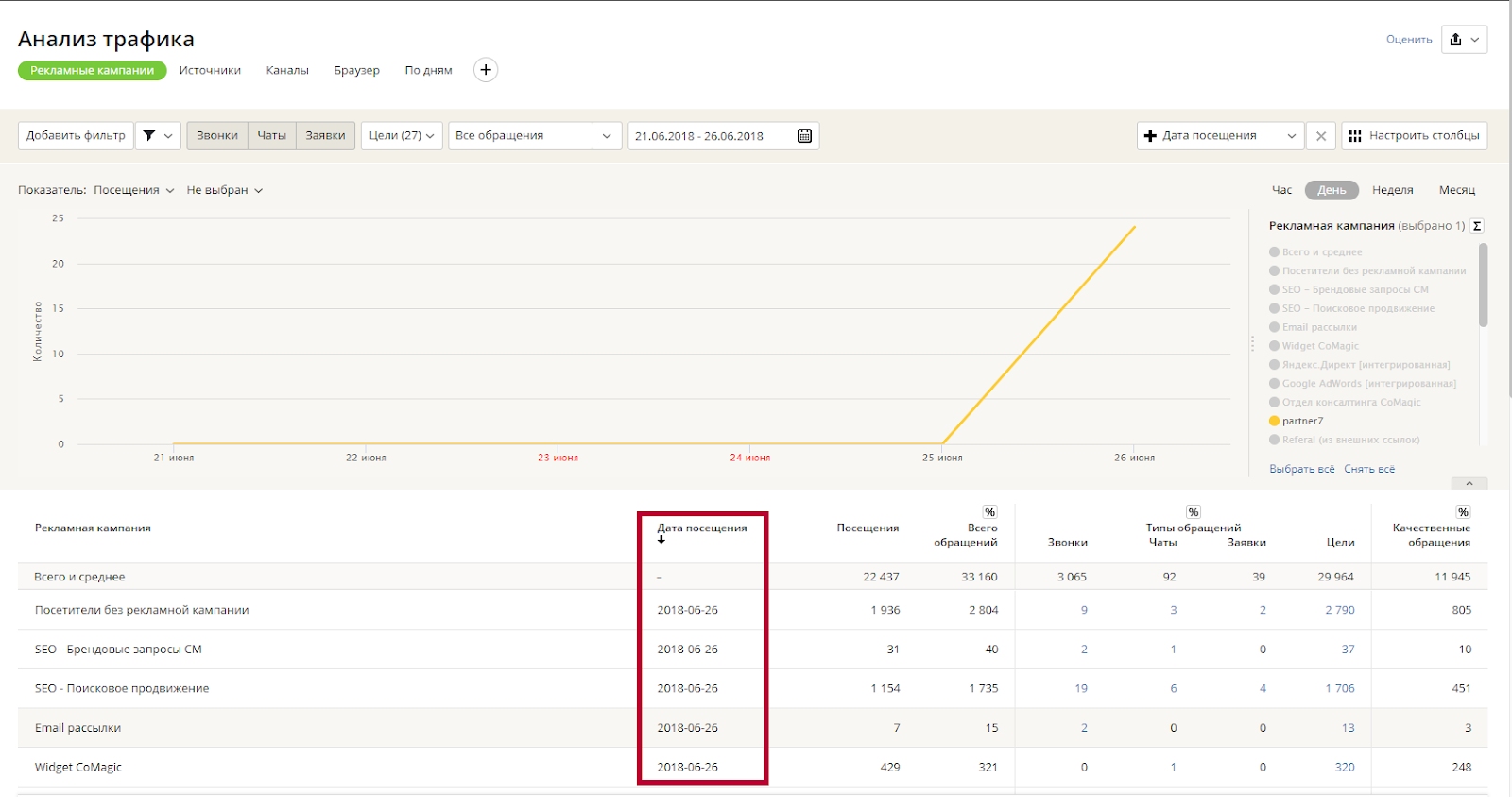
Task: Toggle Referal legend series
Action: click(x=1345, y=440)
